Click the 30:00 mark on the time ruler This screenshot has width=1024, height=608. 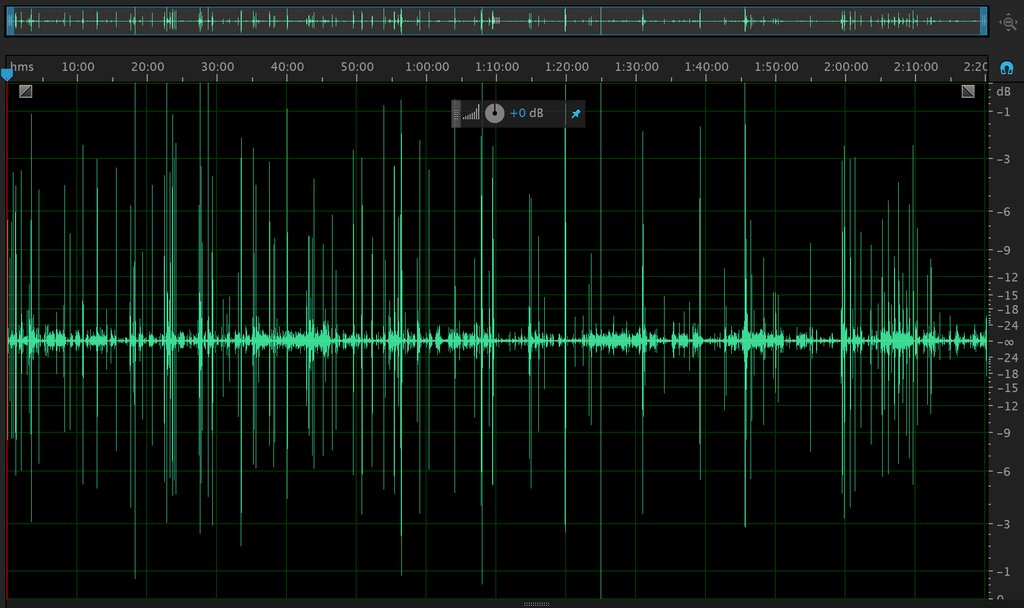[217, 67]
